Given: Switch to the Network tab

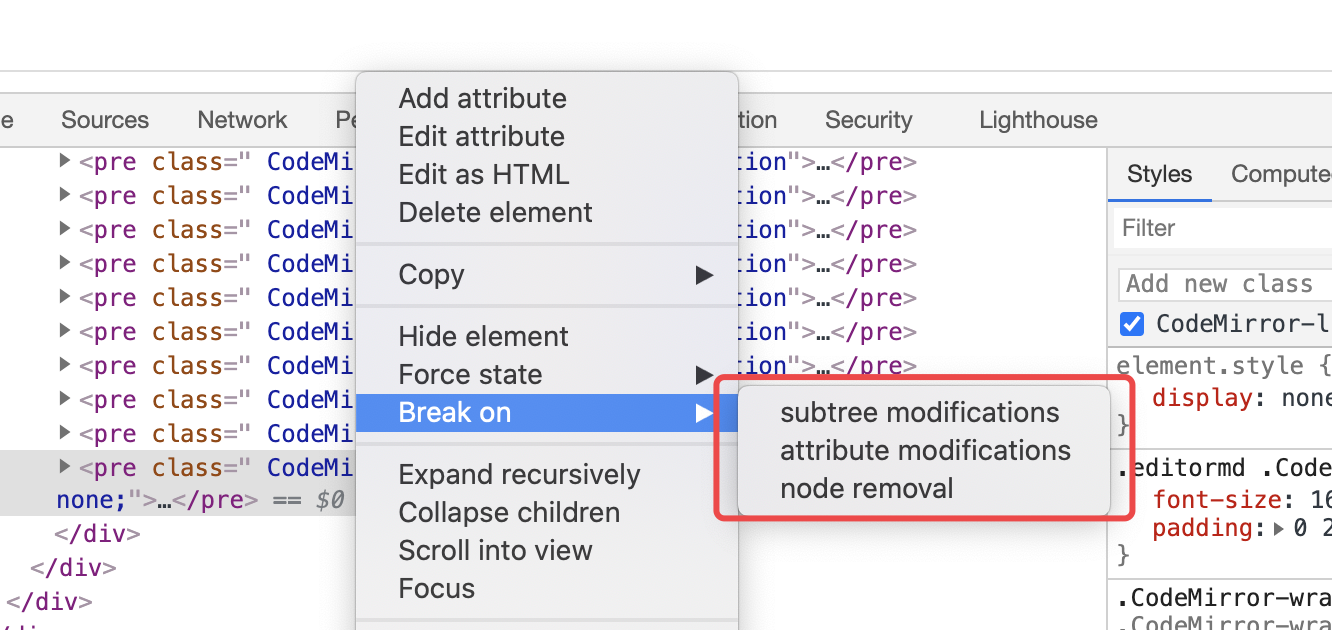Looking at the screenshot, I should click(x=242, y=120).
